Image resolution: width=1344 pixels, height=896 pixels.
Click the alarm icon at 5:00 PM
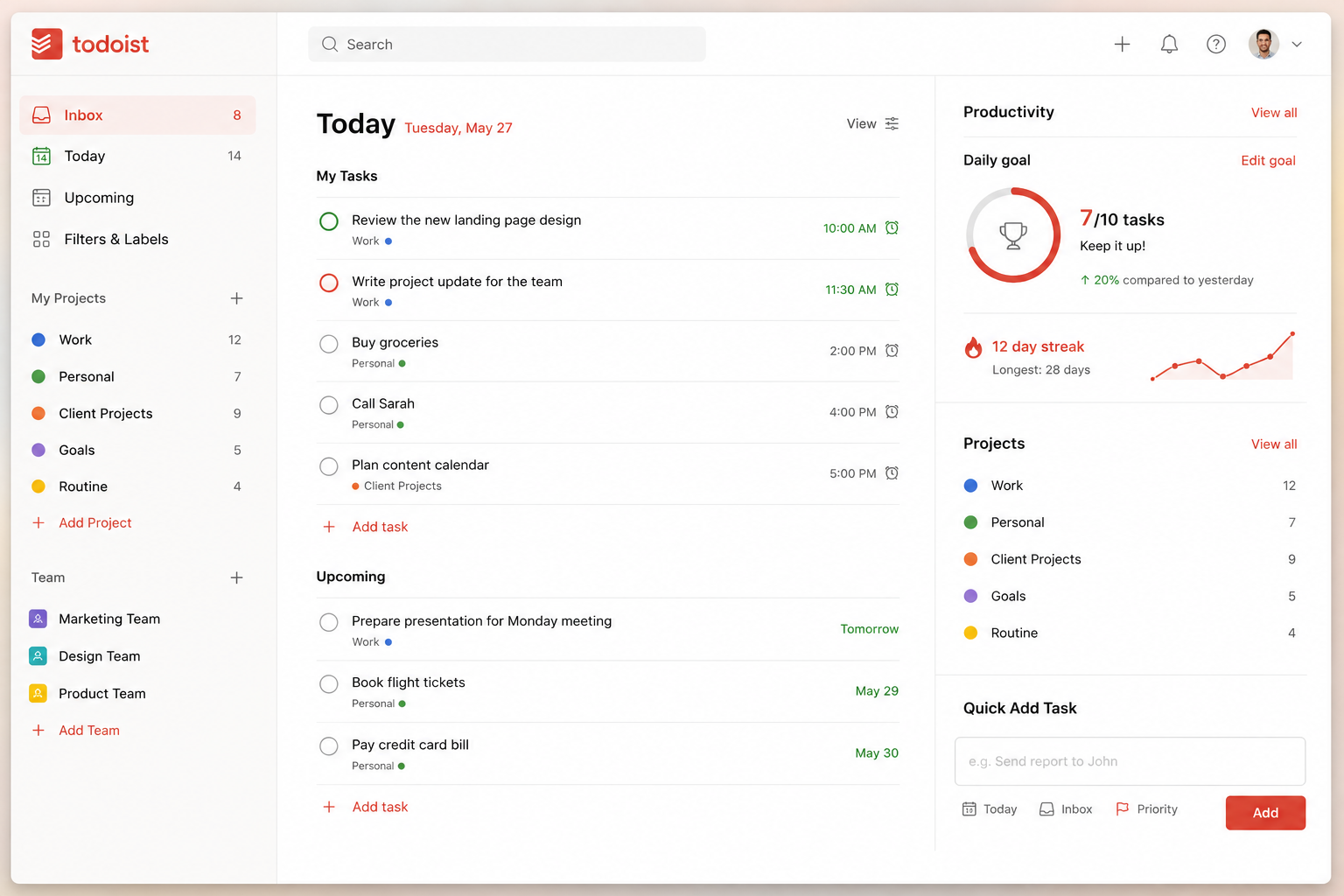click(892, 472)
